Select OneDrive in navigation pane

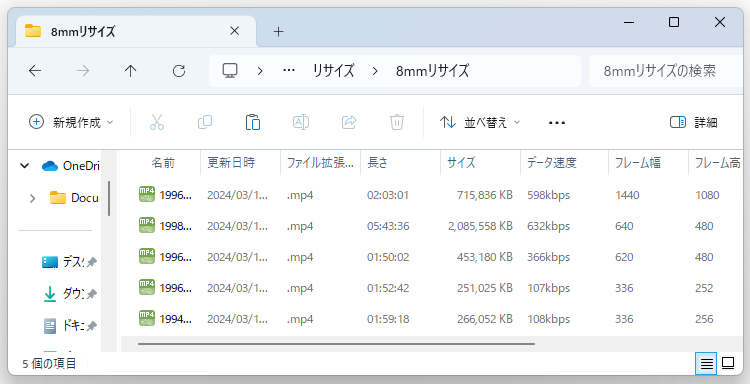click(x=71, y=166)
